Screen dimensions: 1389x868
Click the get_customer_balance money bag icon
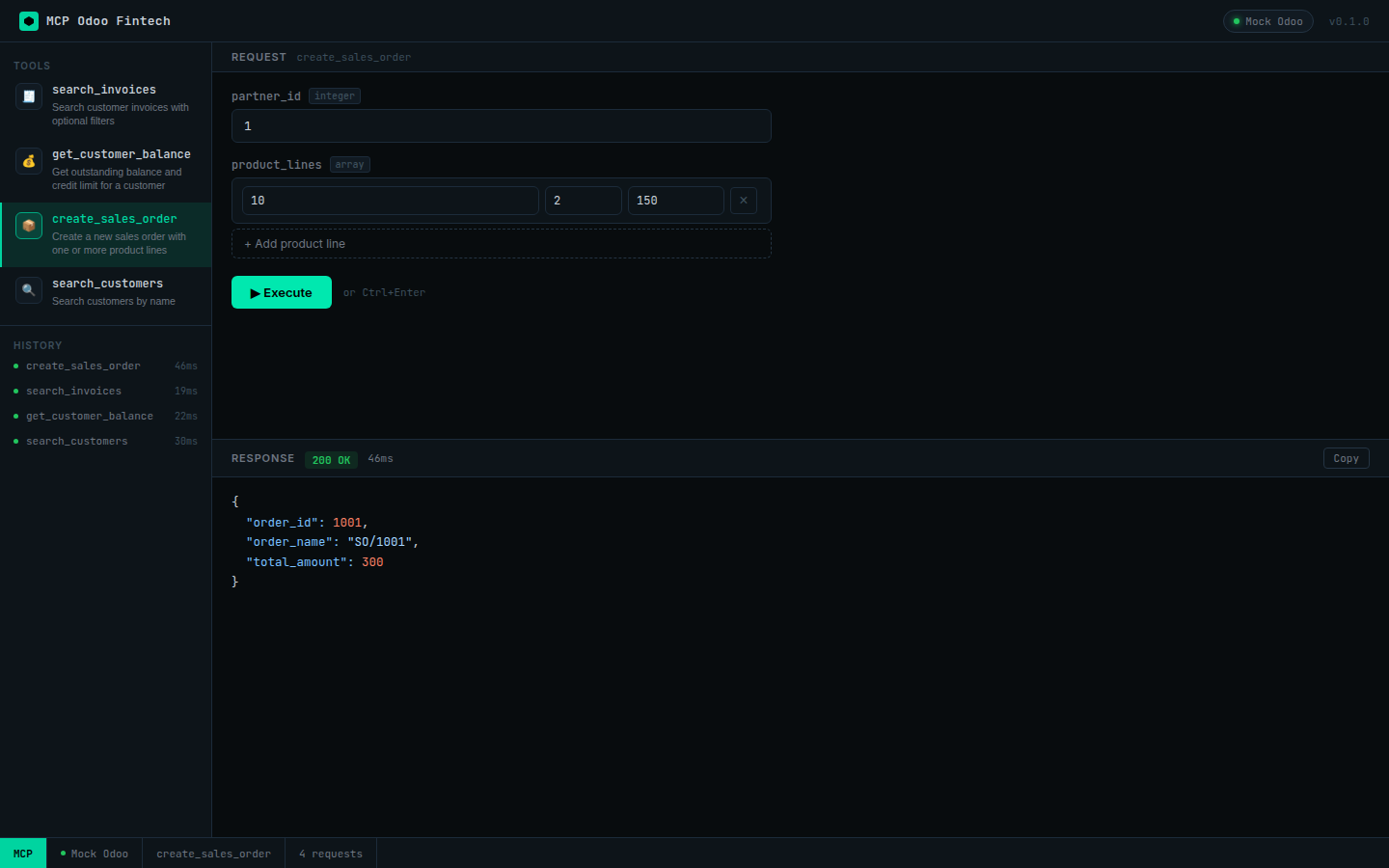[29, 161]
